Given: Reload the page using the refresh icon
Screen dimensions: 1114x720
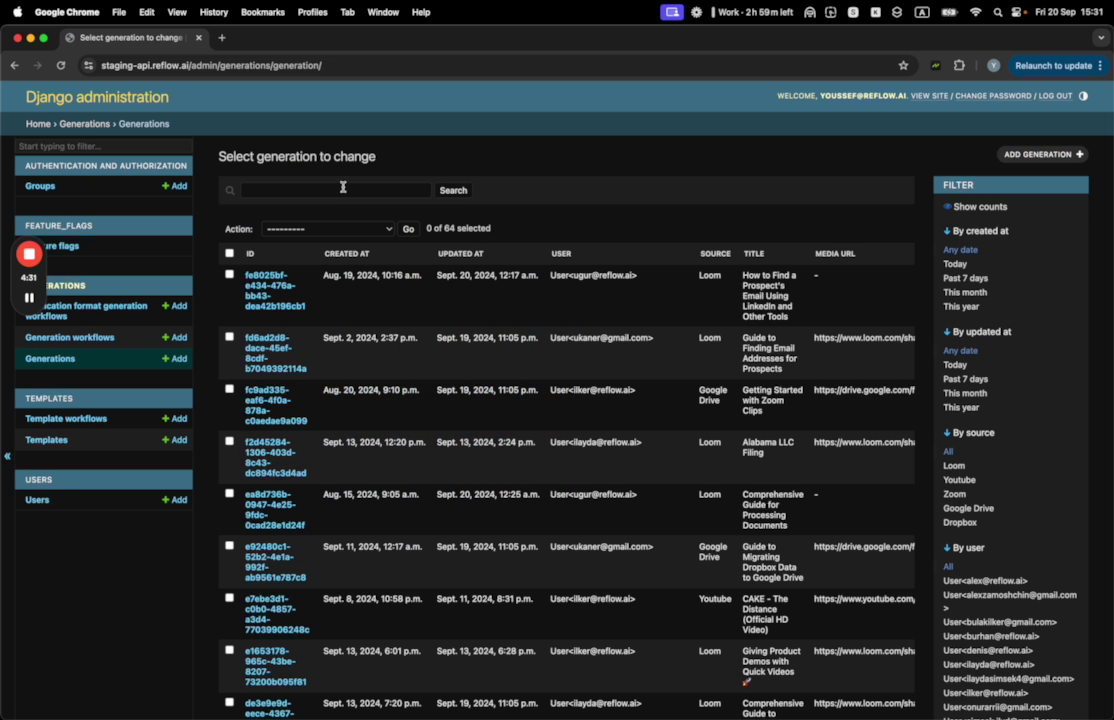Looking at the screenshot, I should [61, 66].
